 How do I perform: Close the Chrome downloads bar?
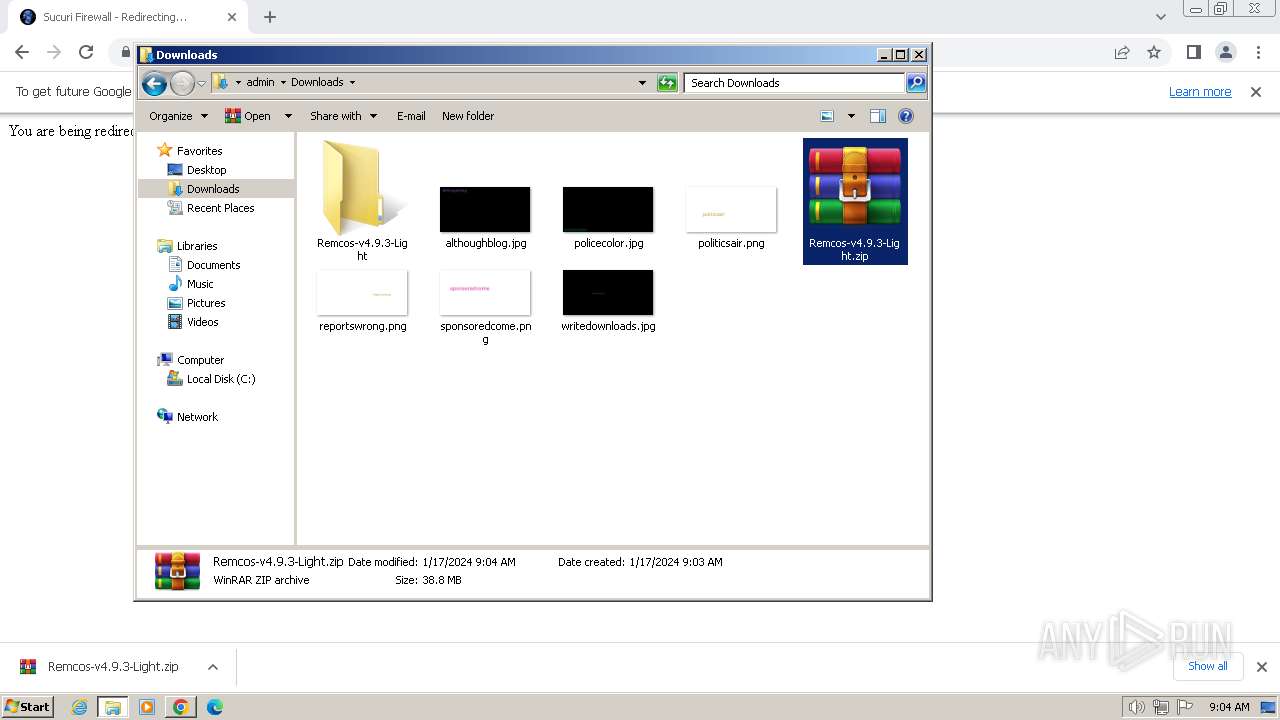click(x=1261, y=667)
